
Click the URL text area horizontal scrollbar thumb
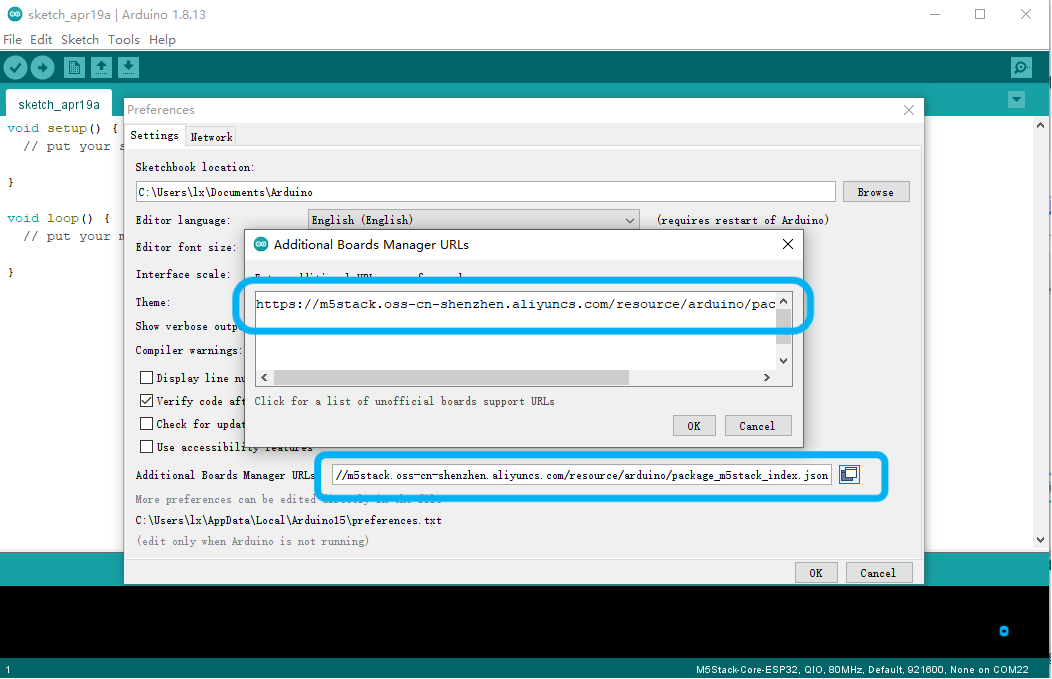coord(451,378)
